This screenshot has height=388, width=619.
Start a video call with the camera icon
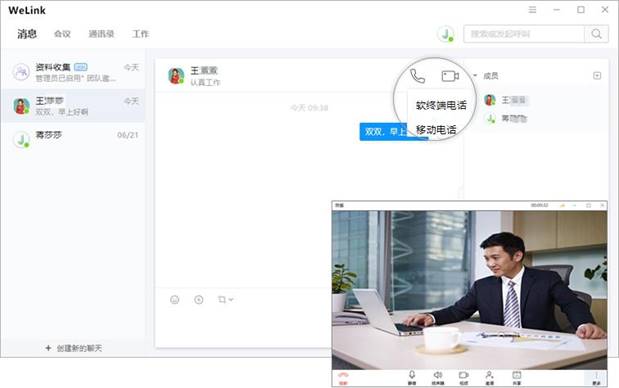point(450,76)
